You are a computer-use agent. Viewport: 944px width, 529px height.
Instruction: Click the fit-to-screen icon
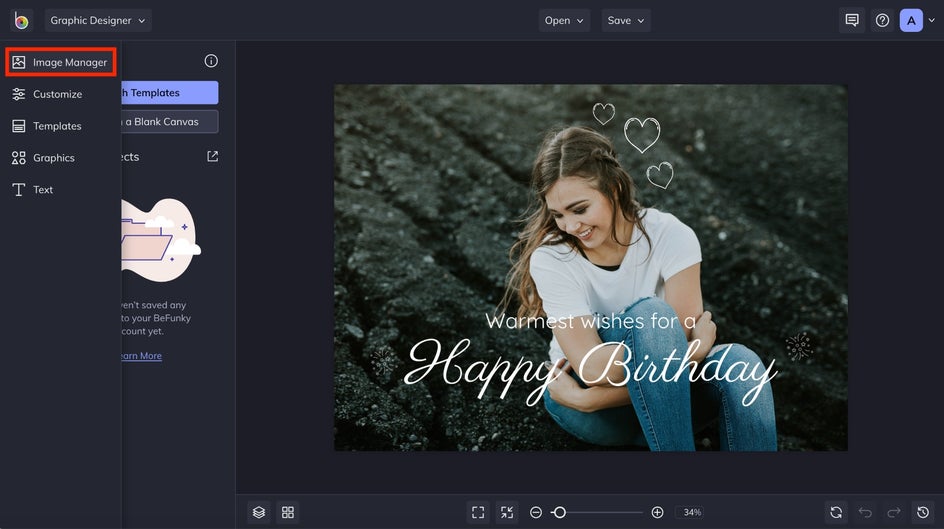(x=478, y=512)
